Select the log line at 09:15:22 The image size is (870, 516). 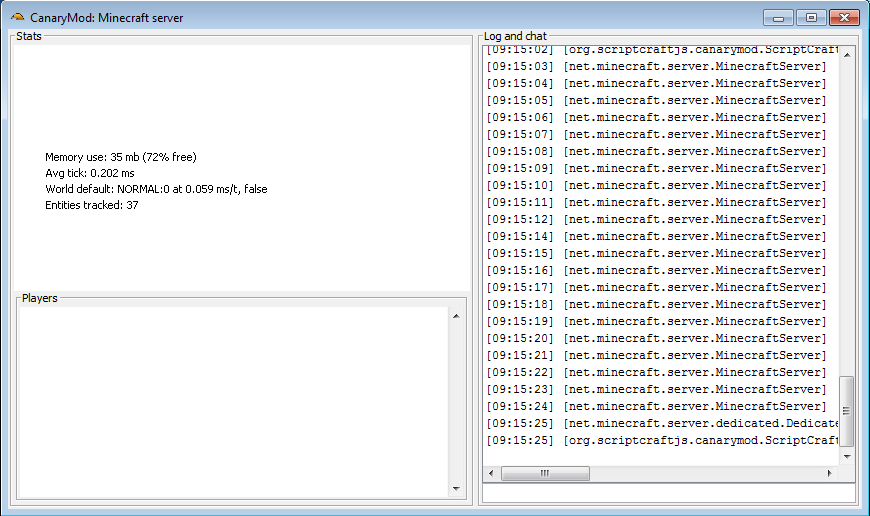click(656, 372)
